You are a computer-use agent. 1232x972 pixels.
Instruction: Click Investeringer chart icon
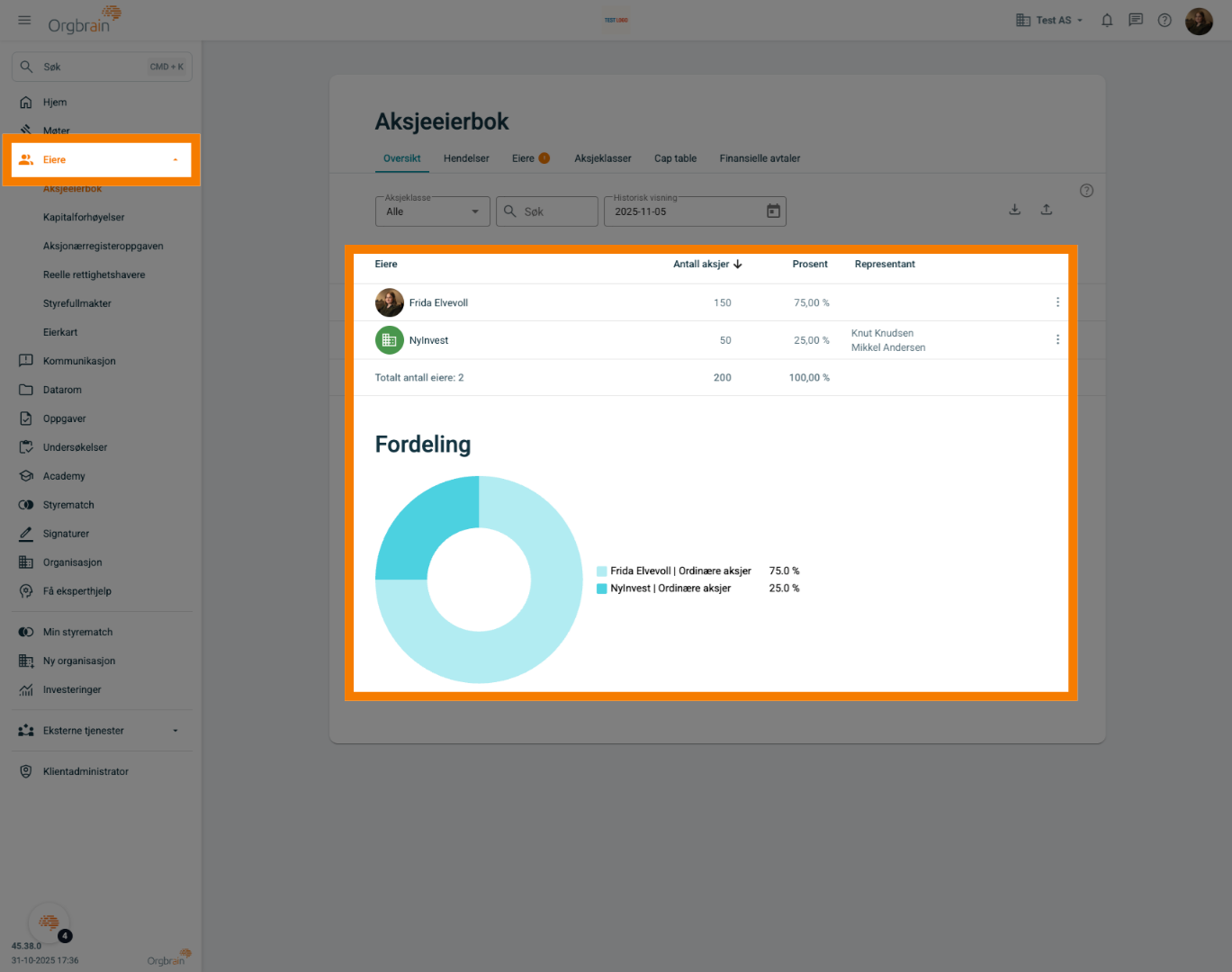pyautogui.click(x=26, y=689)
